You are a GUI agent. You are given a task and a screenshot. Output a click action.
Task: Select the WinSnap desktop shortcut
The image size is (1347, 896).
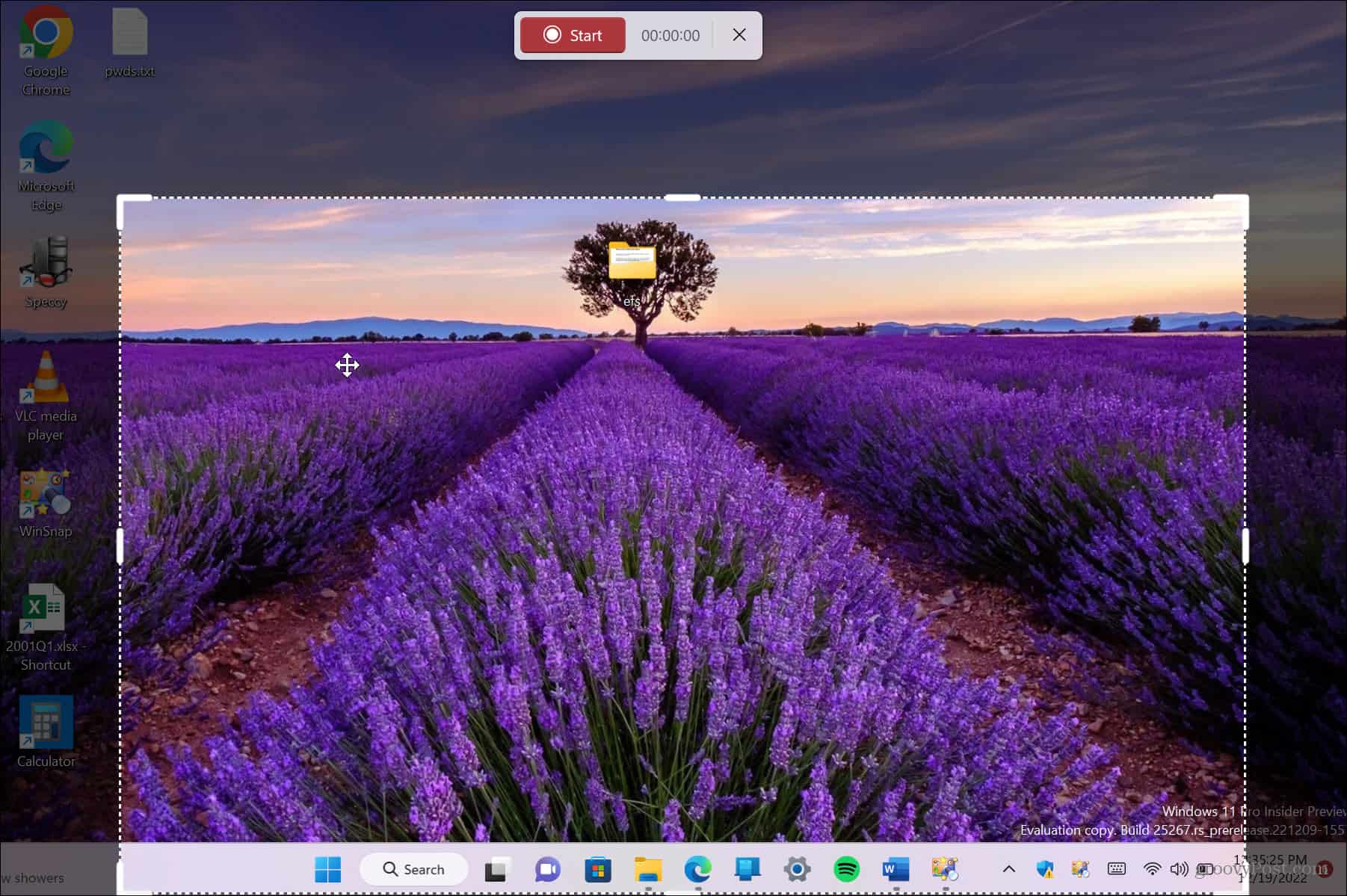[46, 494]
